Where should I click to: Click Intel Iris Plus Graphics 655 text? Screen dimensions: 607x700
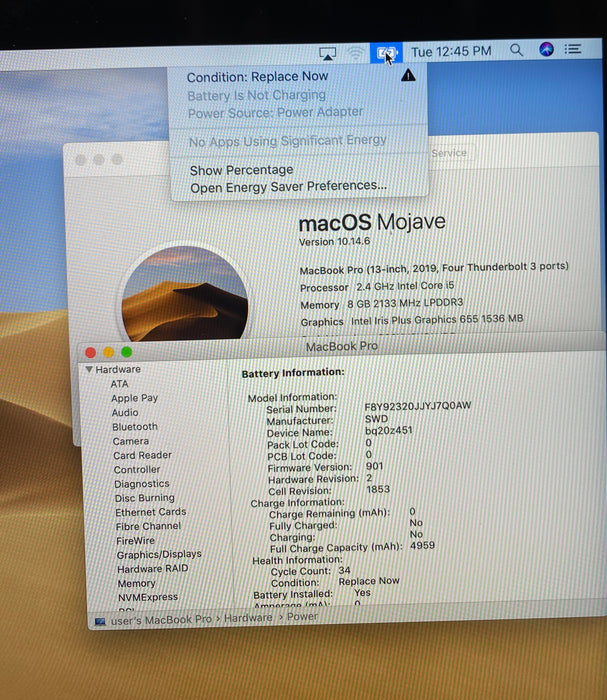click(437, 320)
